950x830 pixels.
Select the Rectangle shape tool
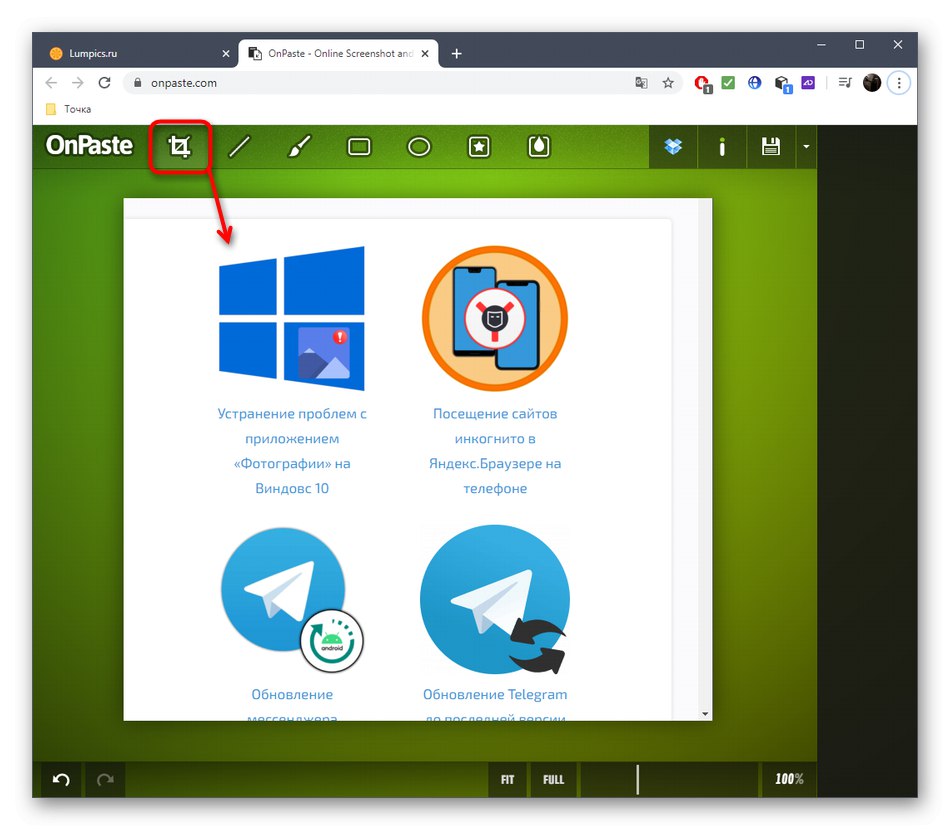coord(359,146)
